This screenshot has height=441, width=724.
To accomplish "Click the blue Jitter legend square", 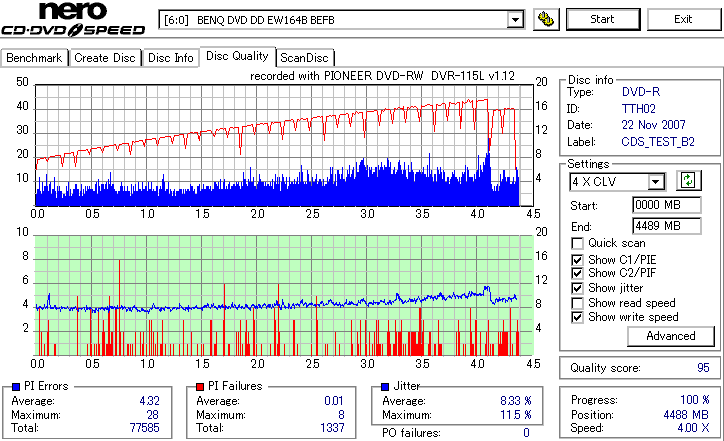I will coord(385,387).
